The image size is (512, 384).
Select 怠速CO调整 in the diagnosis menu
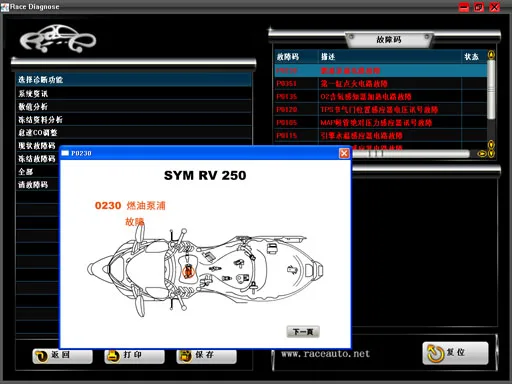click(x=133, y=133)
